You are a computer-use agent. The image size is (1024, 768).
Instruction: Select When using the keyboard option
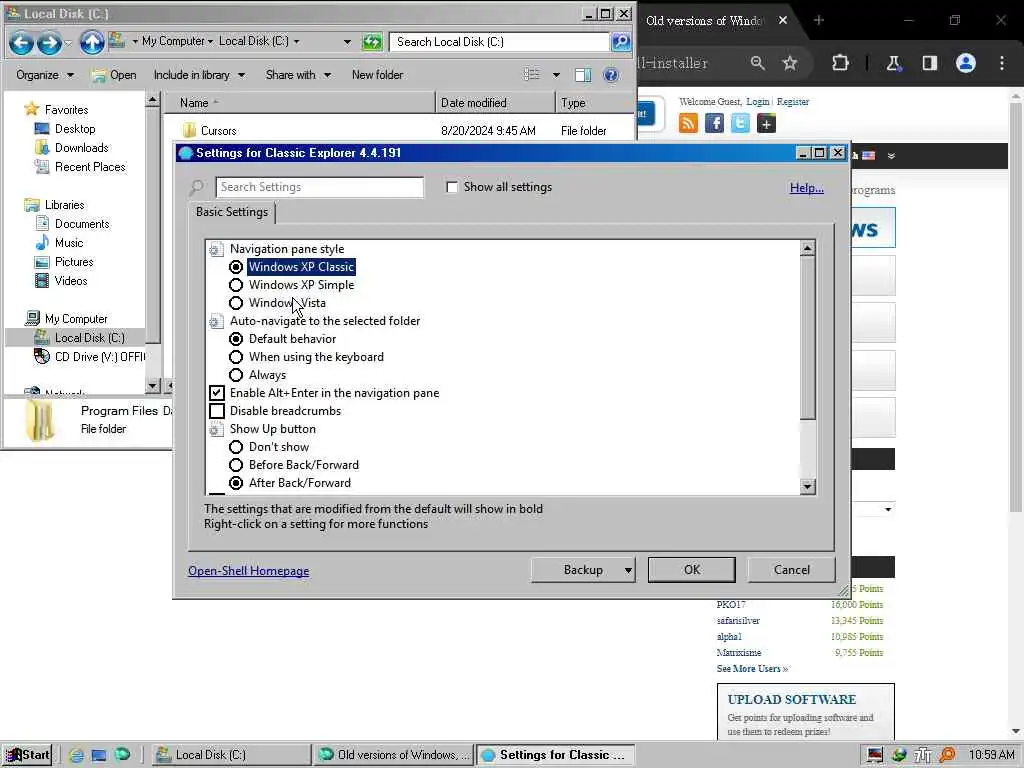(236, 357)
